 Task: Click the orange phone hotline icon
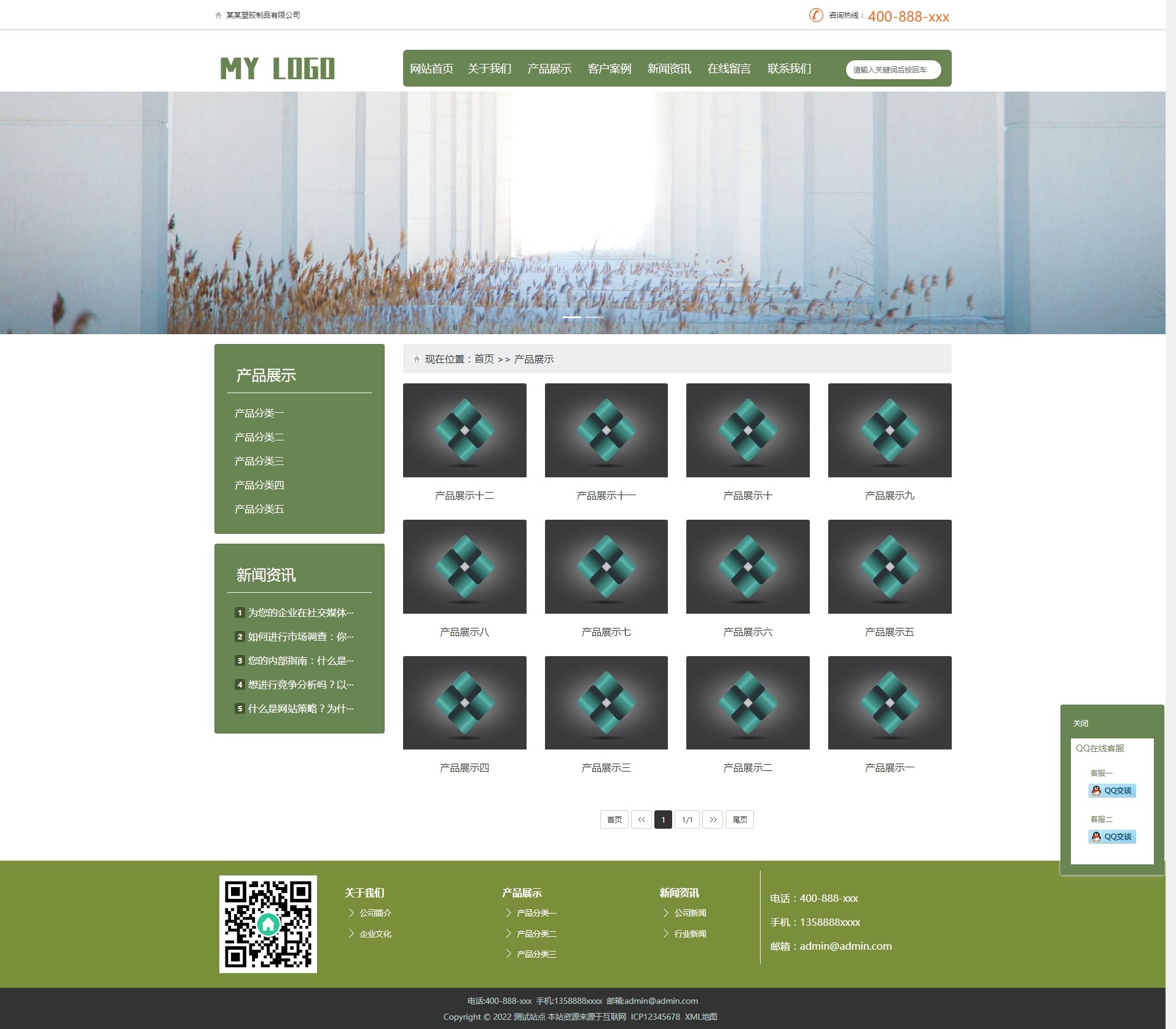[815, 15]
